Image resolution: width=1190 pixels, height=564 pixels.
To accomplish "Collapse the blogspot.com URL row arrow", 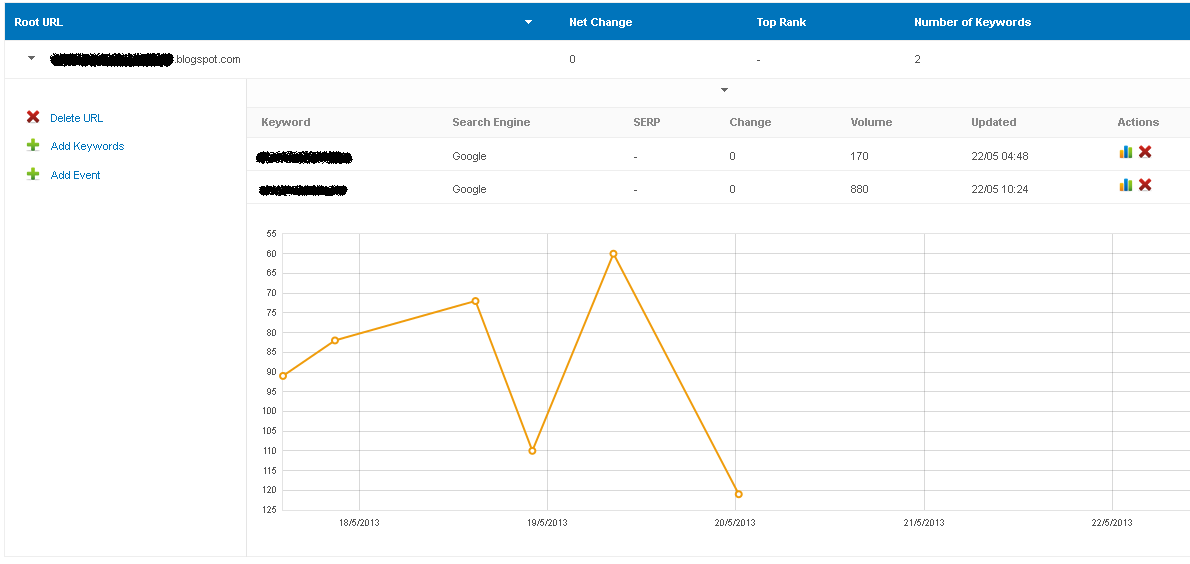I will point(31,58).
